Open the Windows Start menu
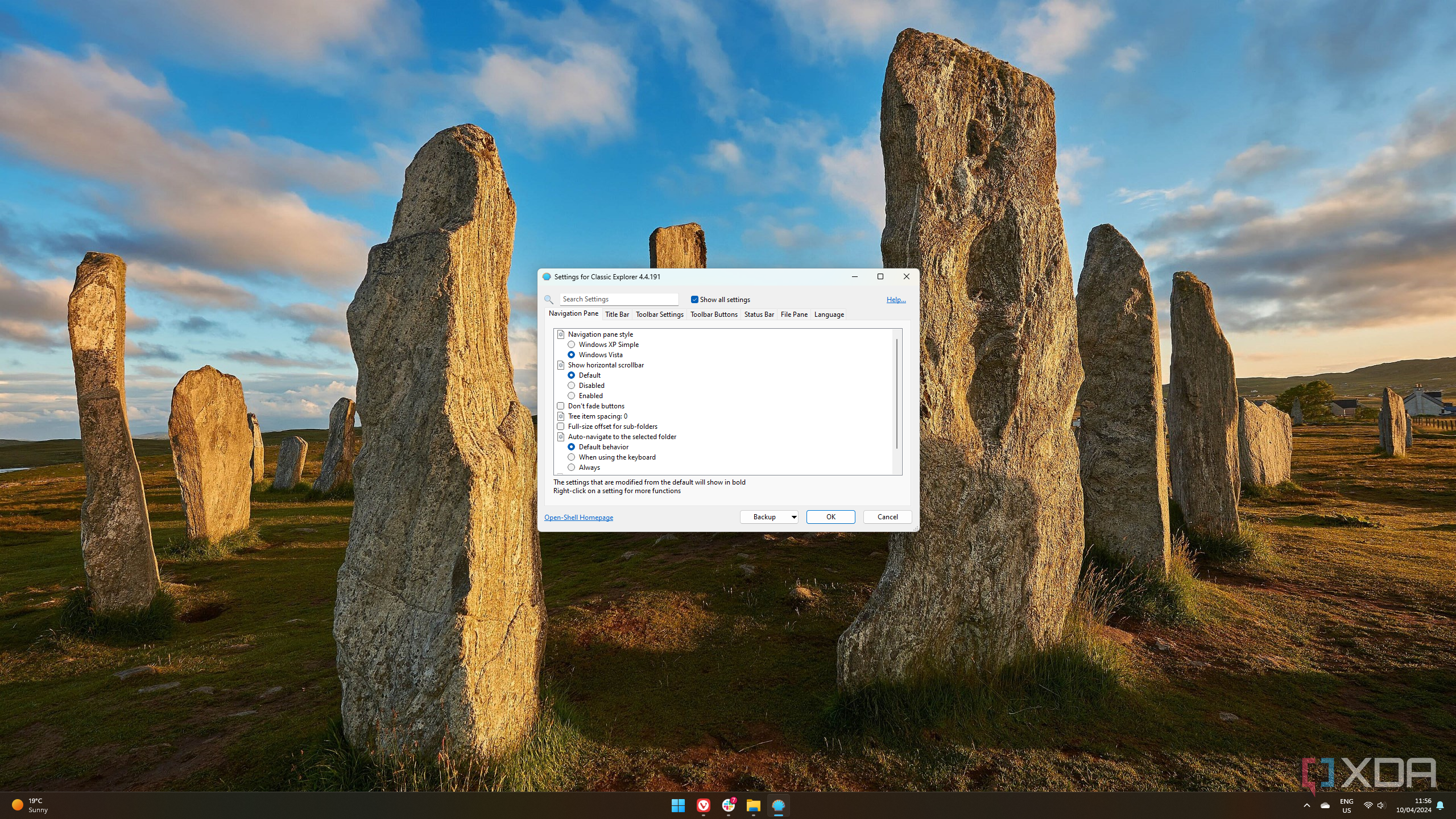Image resolution: width=1456 pixels, height=819 pixels. (678, 805)
